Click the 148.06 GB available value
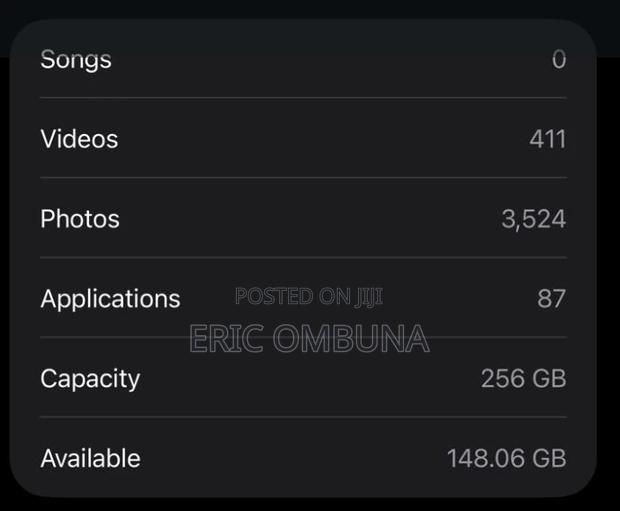The width and height of the screenshot is (620, 511). [507, 458]
